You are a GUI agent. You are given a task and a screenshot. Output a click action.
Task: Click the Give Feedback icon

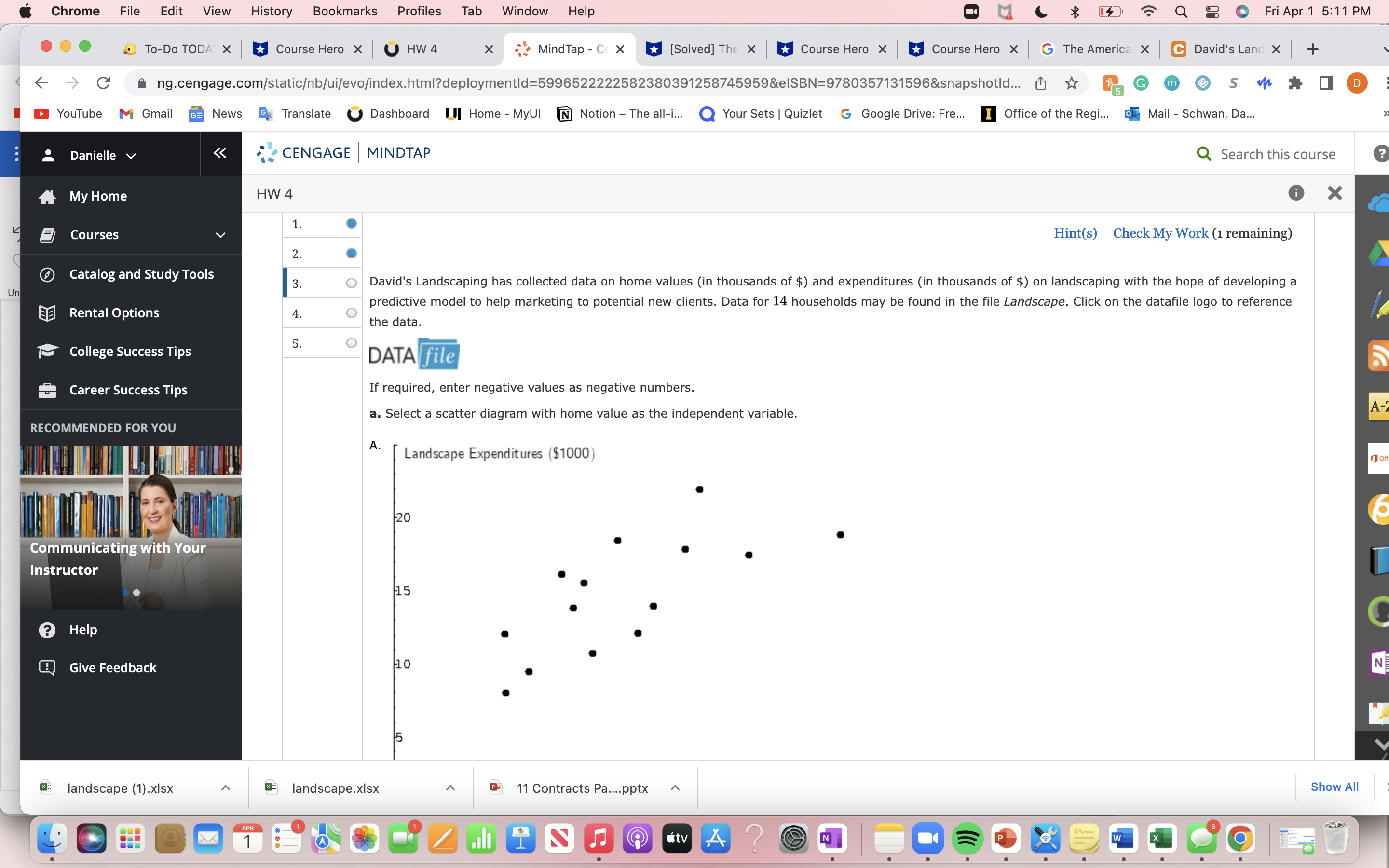click(48, 668)
